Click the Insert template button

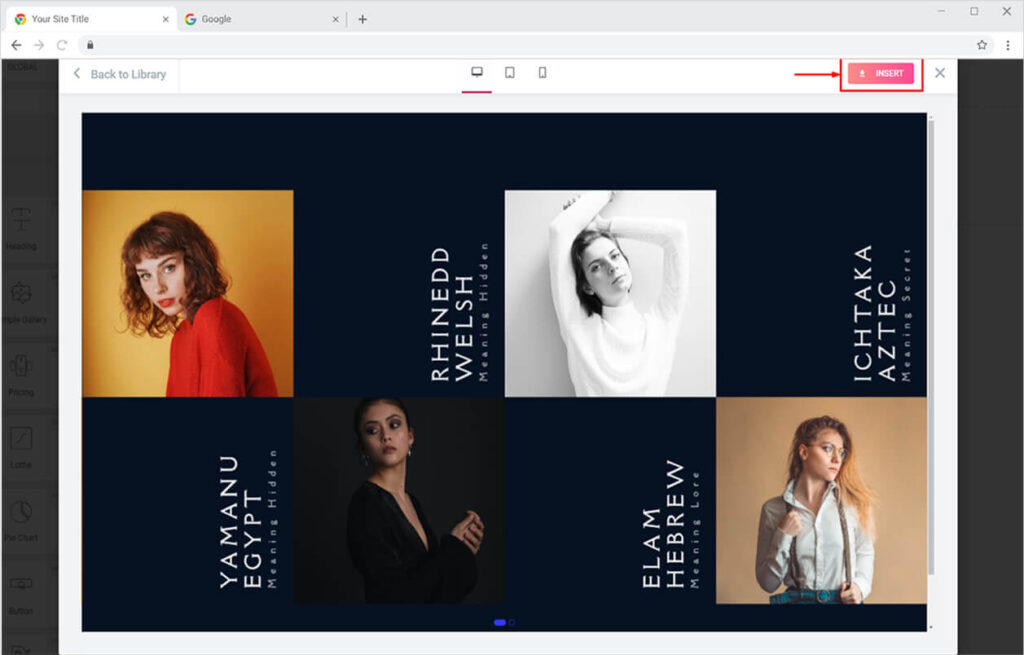[880, 73]
